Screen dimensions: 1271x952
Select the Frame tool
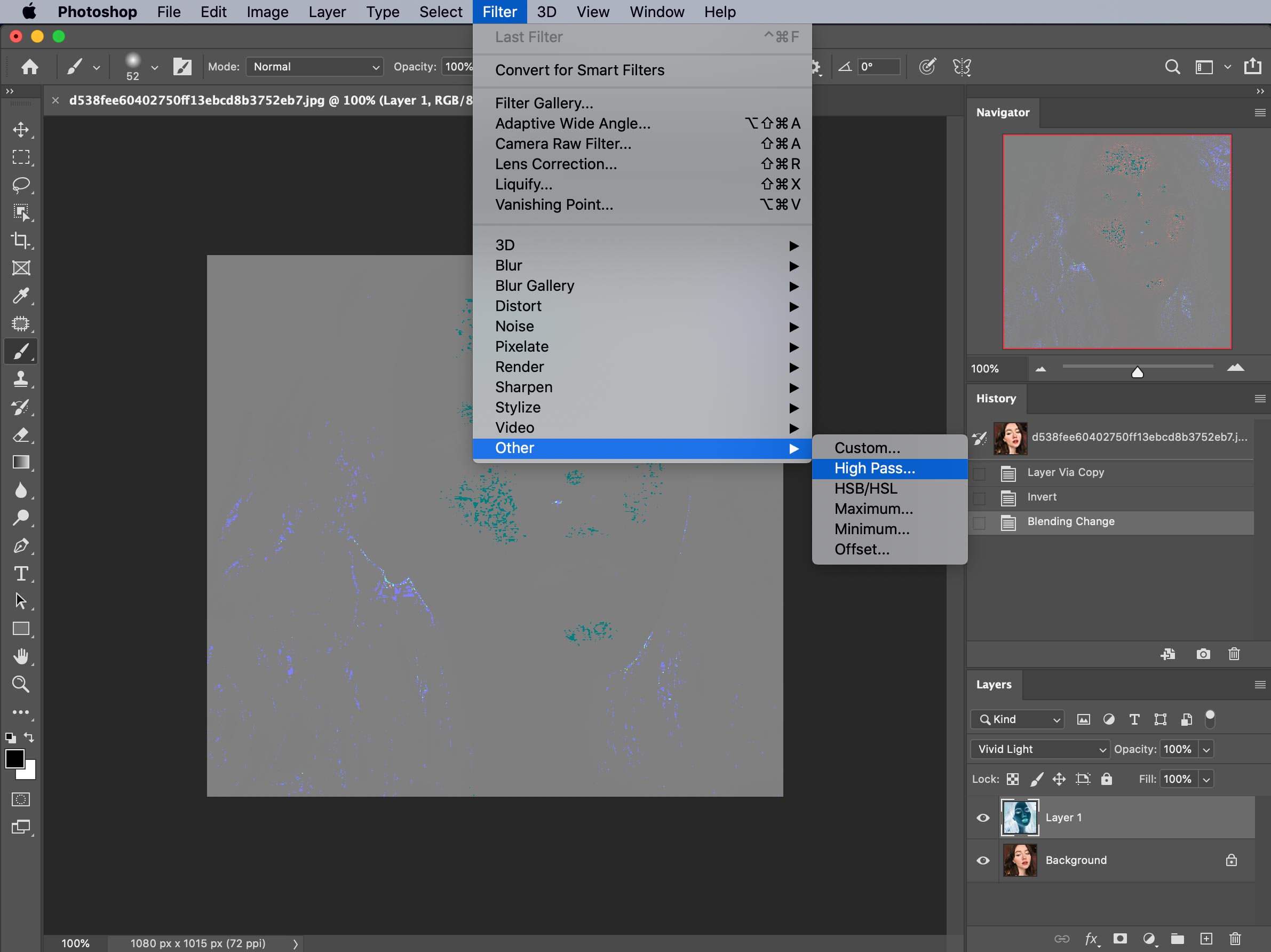[21, 268]
